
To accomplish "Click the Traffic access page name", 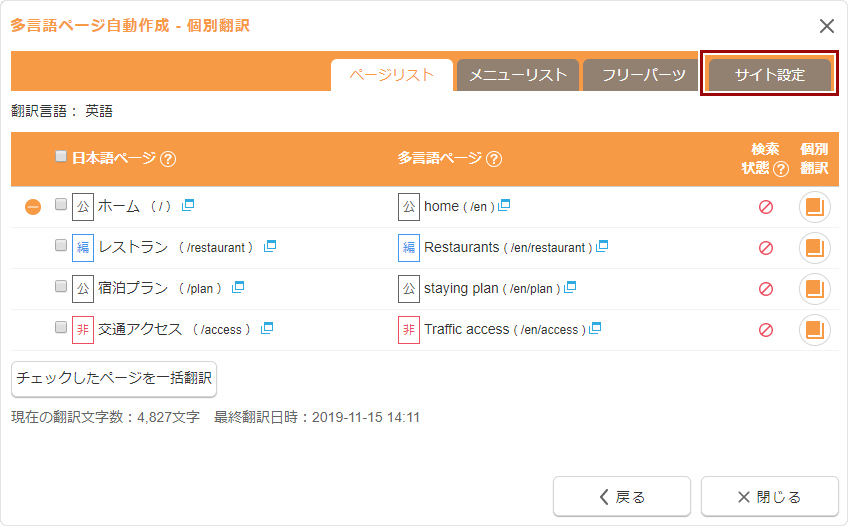I will point(467,329).
